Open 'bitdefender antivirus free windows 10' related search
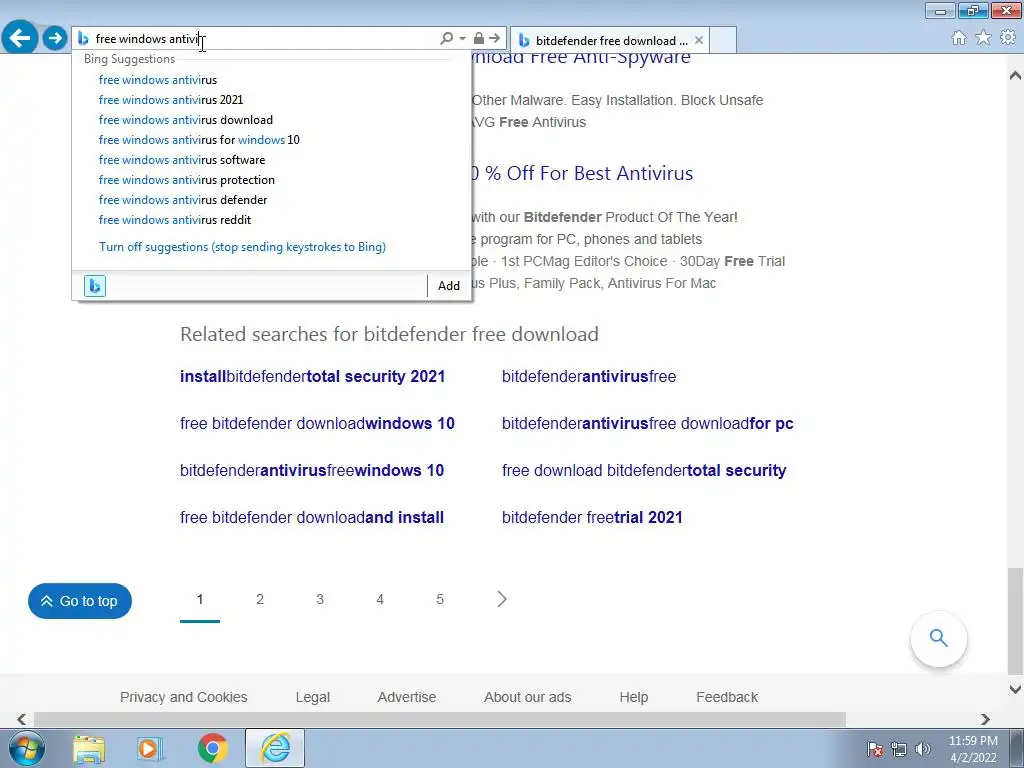This screenshot has width=1024, height=768. [312, 470]
